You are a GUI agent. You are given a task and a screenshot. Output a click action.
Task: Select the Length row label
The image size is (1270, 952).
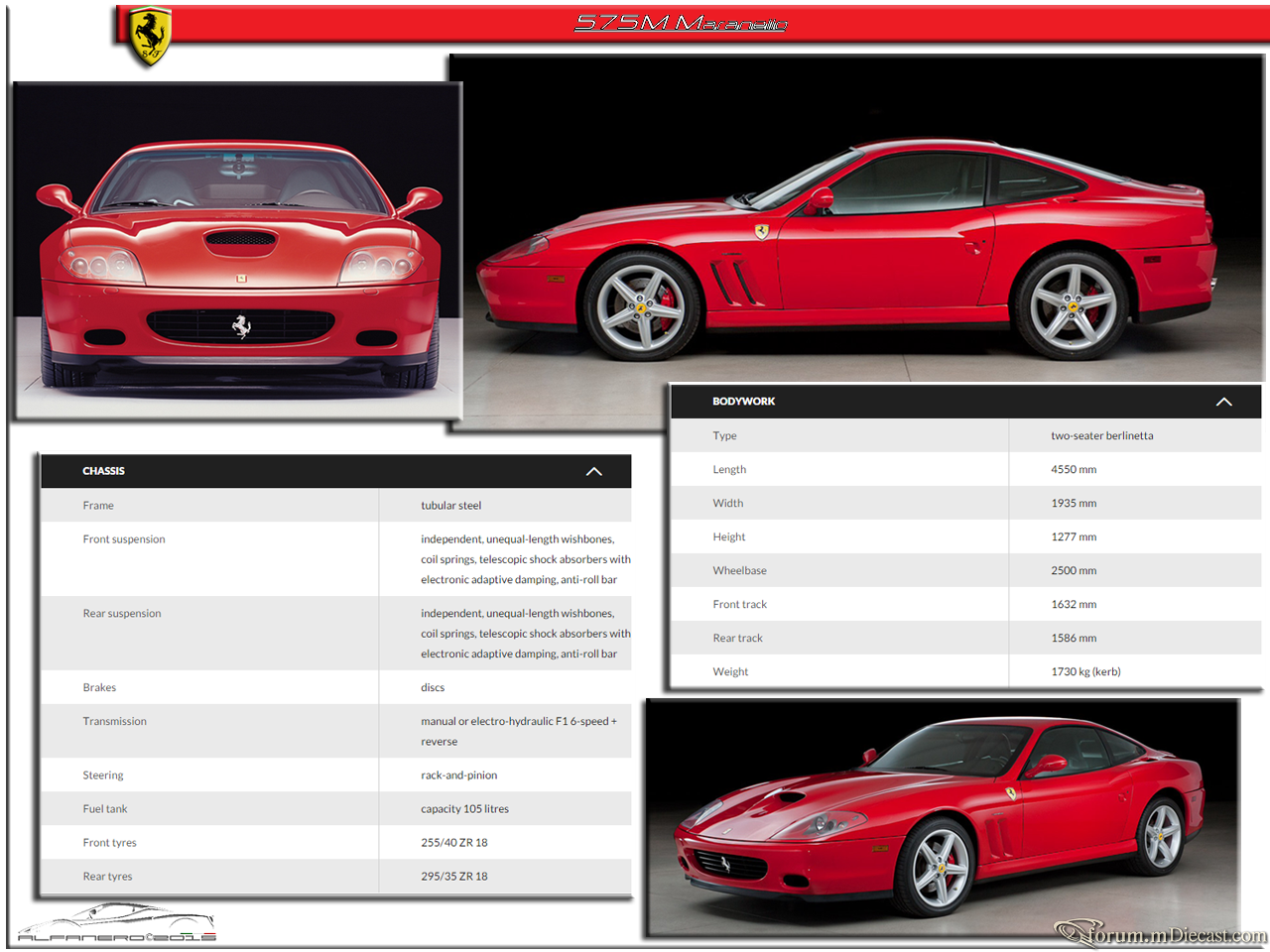(729, 470)
